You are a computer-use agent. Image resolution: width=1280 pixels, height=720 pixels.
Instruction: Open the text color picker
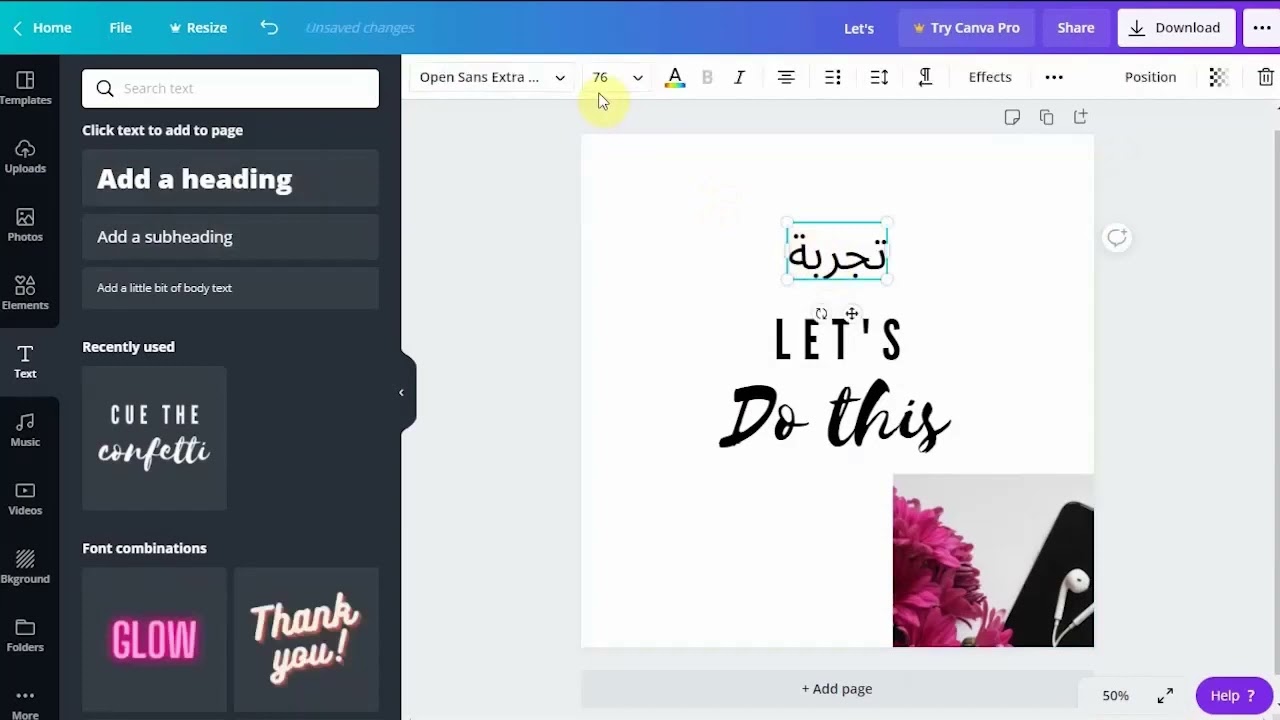pos(675,77)
